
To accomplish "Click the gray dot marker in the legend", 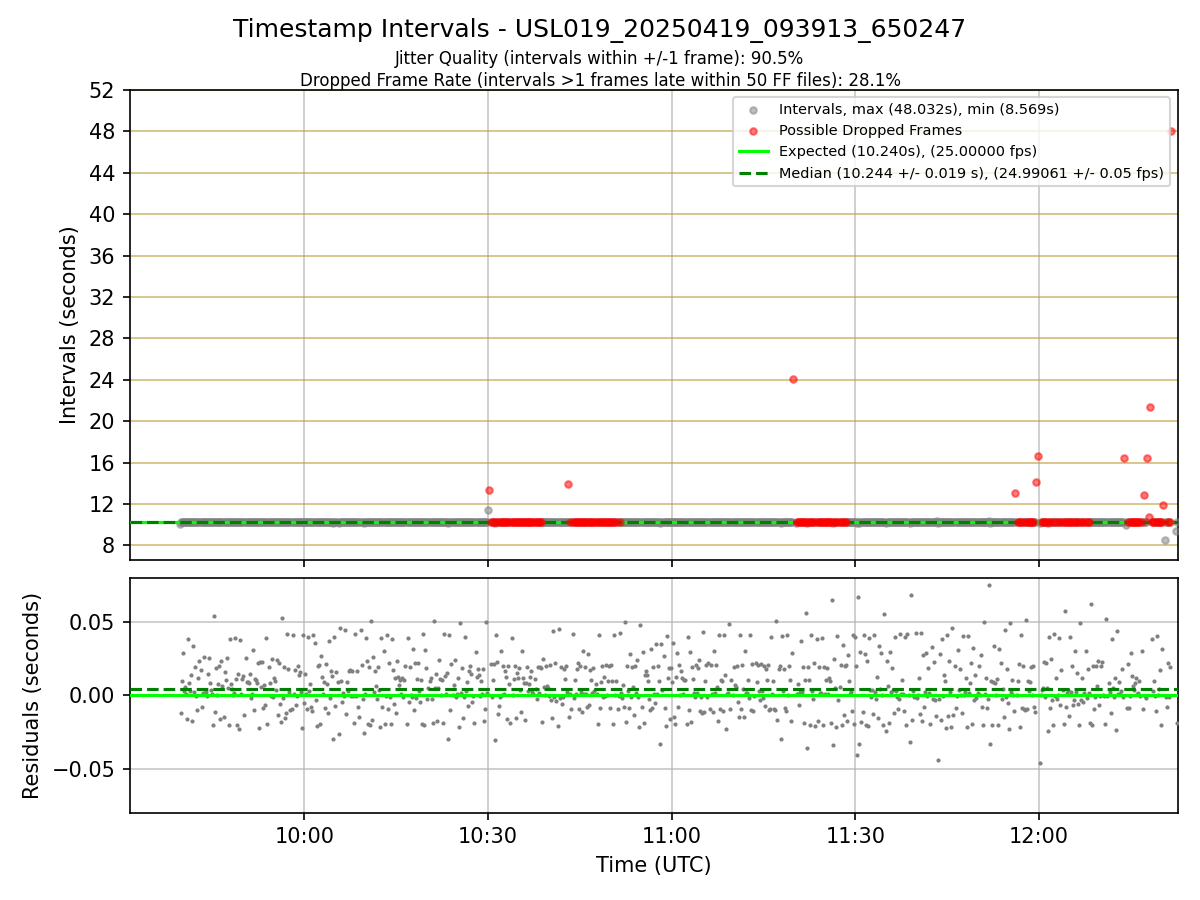I will (754, 109).
